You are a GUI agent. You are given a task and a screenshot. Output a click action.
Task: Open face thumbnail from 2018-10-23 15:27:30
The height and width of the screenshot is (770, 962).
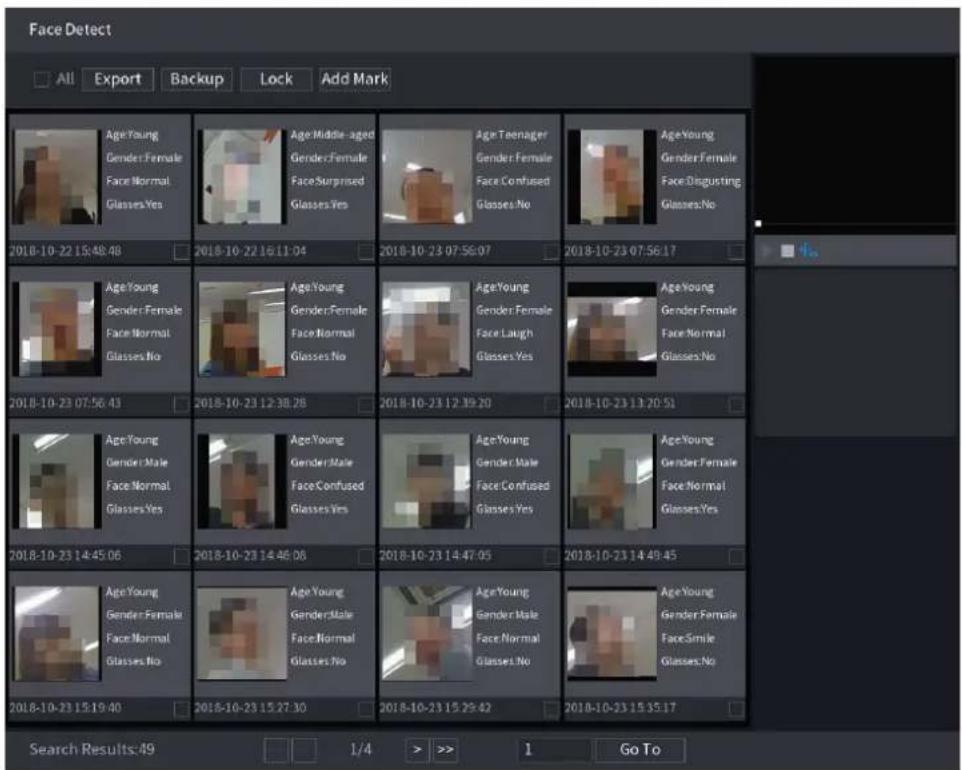click(x=242, y=634)
